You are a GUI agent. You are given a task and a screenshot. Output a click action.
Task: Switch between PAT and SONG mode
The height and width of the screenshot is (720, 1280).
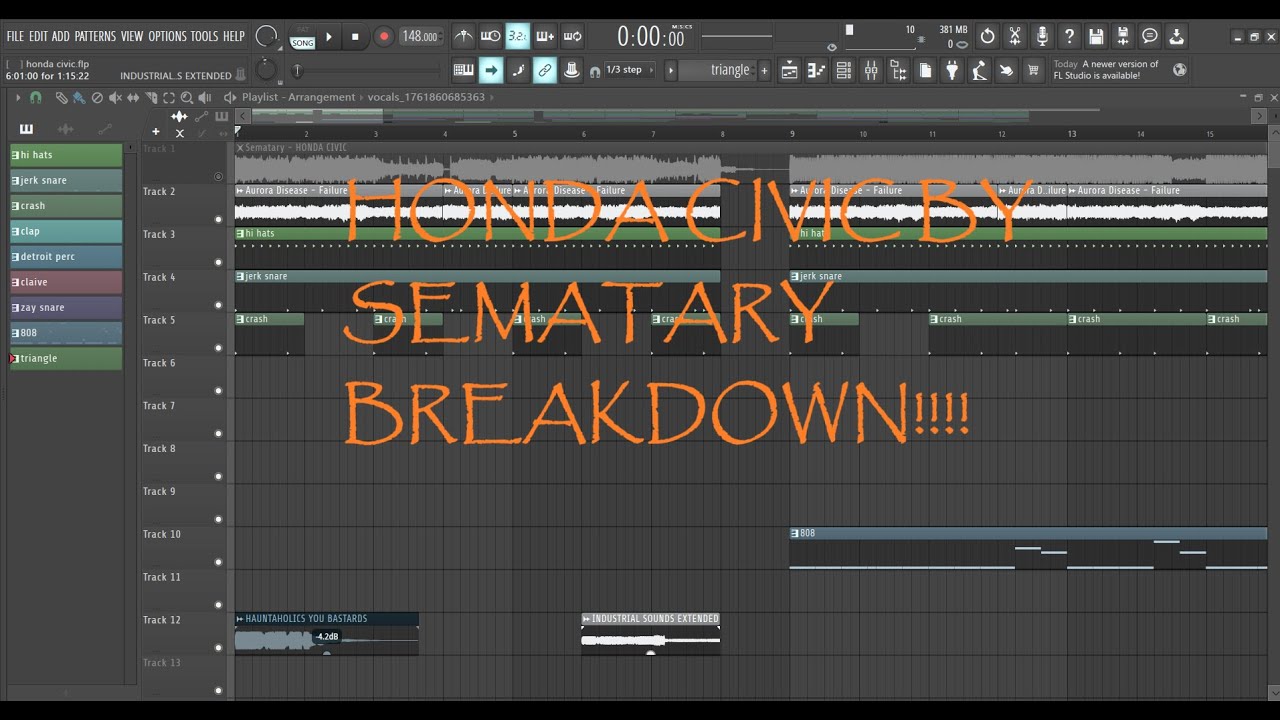point(302,37)
